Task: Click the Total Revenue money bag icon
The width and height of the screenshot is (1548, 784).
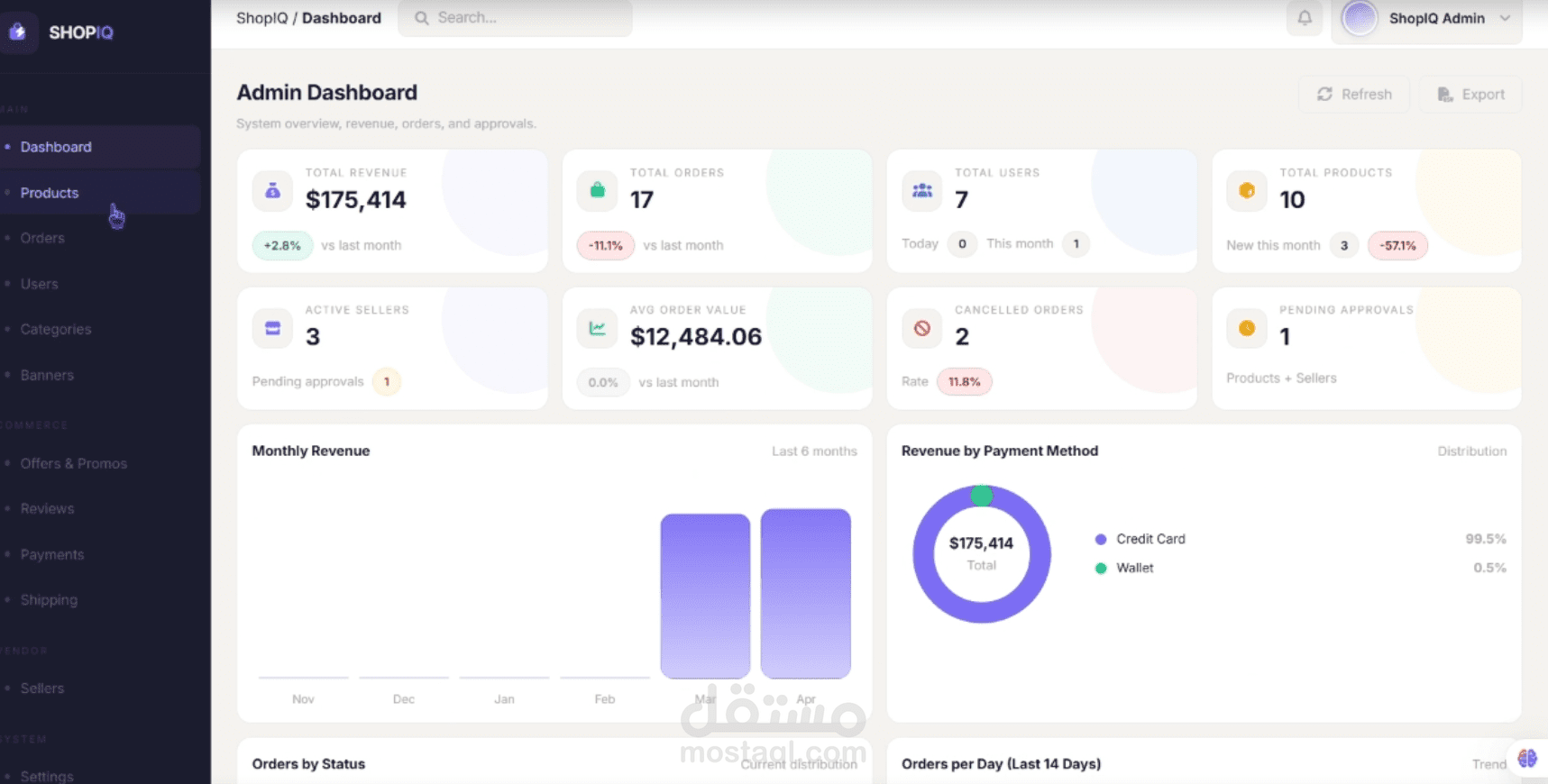Action: 272,191
